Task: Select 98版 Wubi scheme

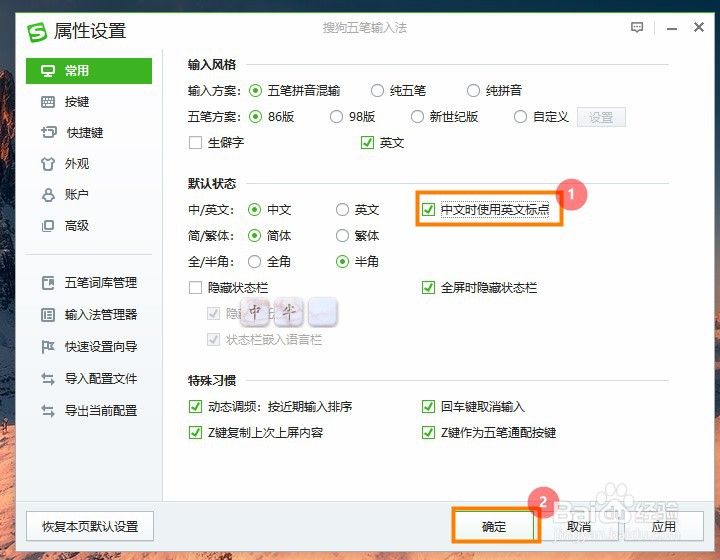Action: 337,117
